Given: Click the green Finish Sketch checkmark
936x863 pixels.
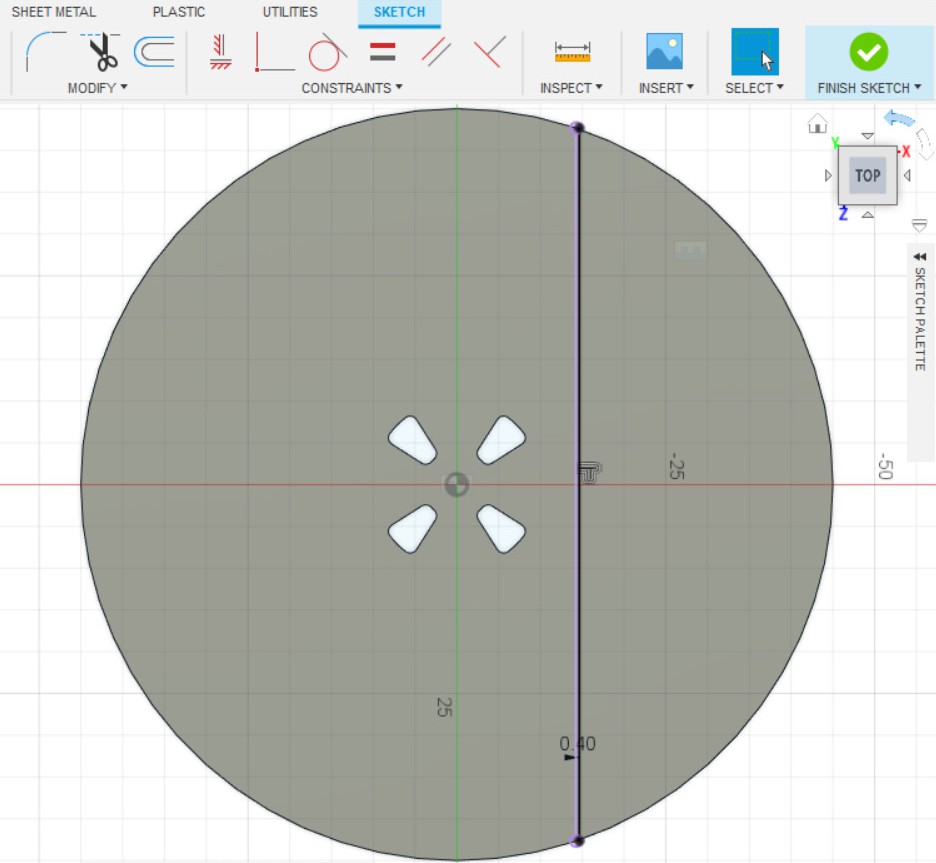Looking at the screenshot, I should [x=868, y=51].
